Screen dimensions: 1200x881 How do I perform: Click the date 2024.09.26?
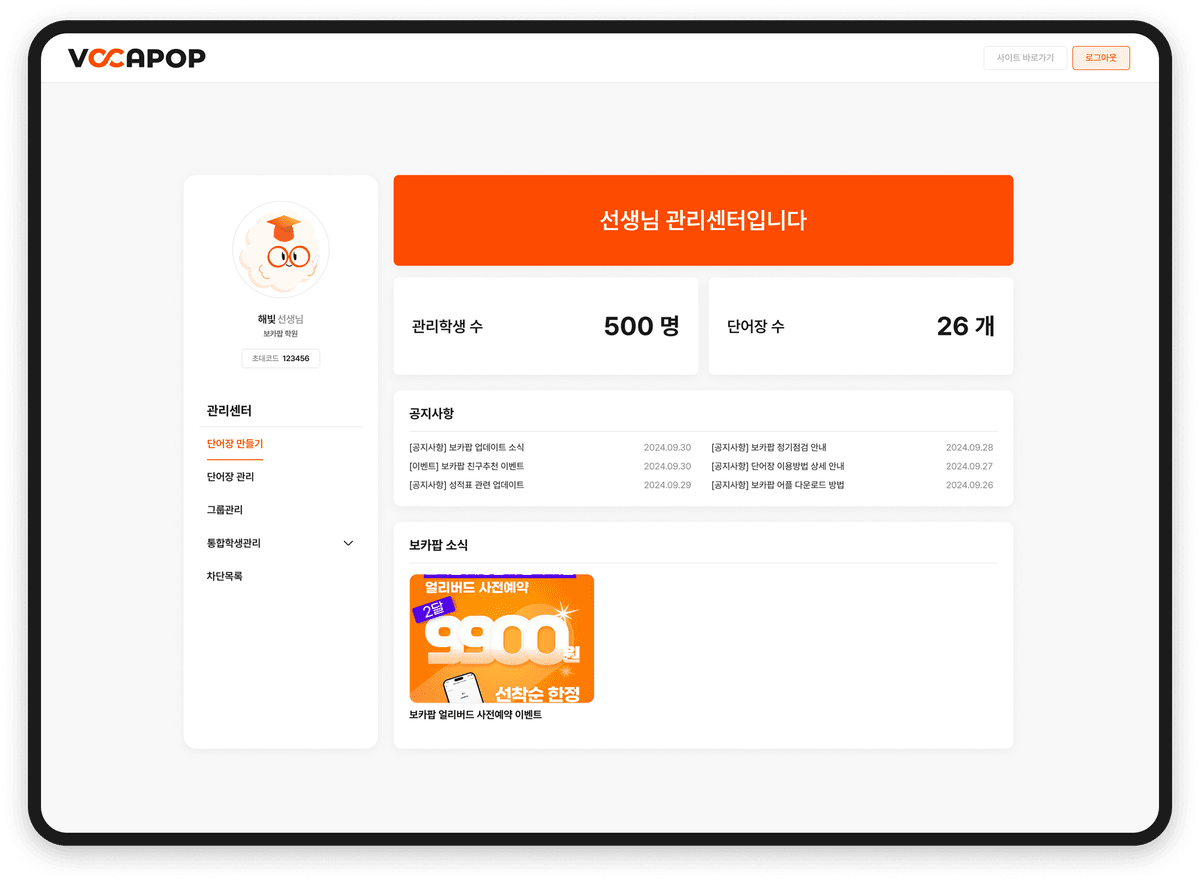point(969,485)
